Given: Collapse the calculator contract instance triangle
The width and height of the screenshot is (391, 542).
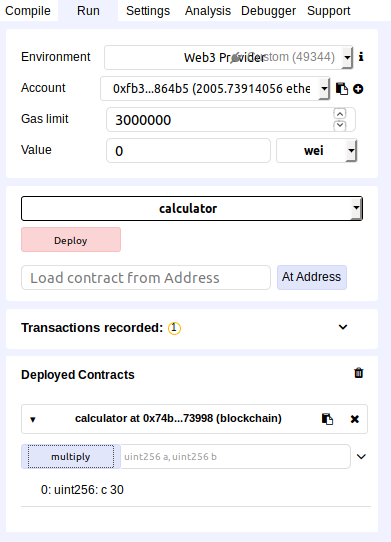Looking at the screenshot, I should click(x=33, y=420).
